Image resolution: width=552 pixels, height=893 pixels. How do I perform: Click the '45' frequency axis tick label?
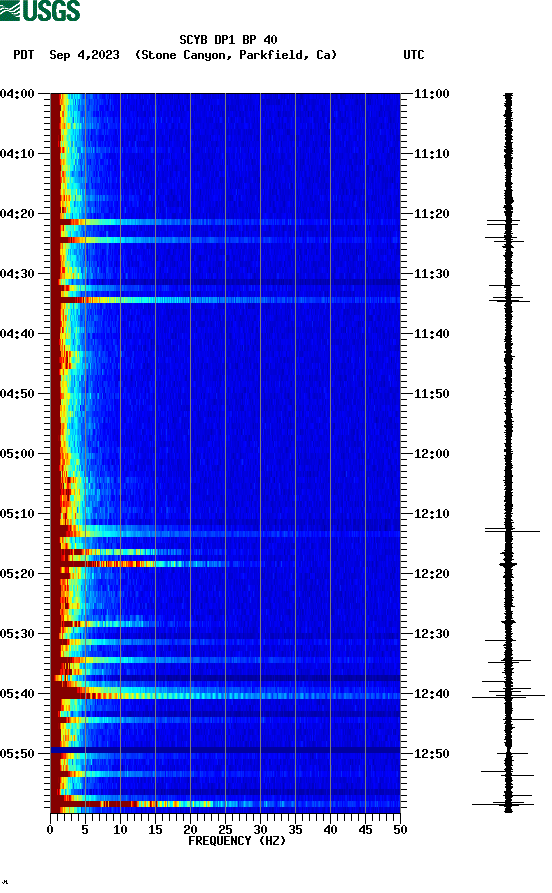pos(365,830)
